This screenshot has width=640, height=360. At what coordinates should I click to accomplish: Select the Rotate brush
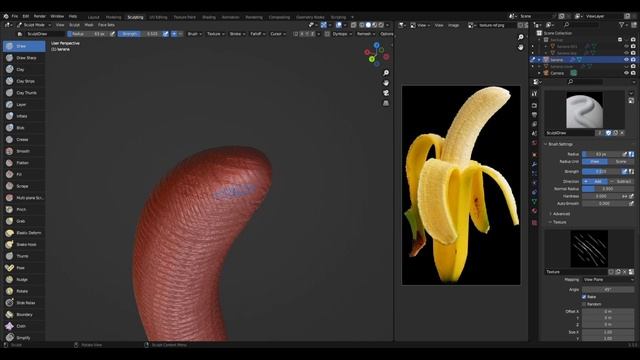24,291
